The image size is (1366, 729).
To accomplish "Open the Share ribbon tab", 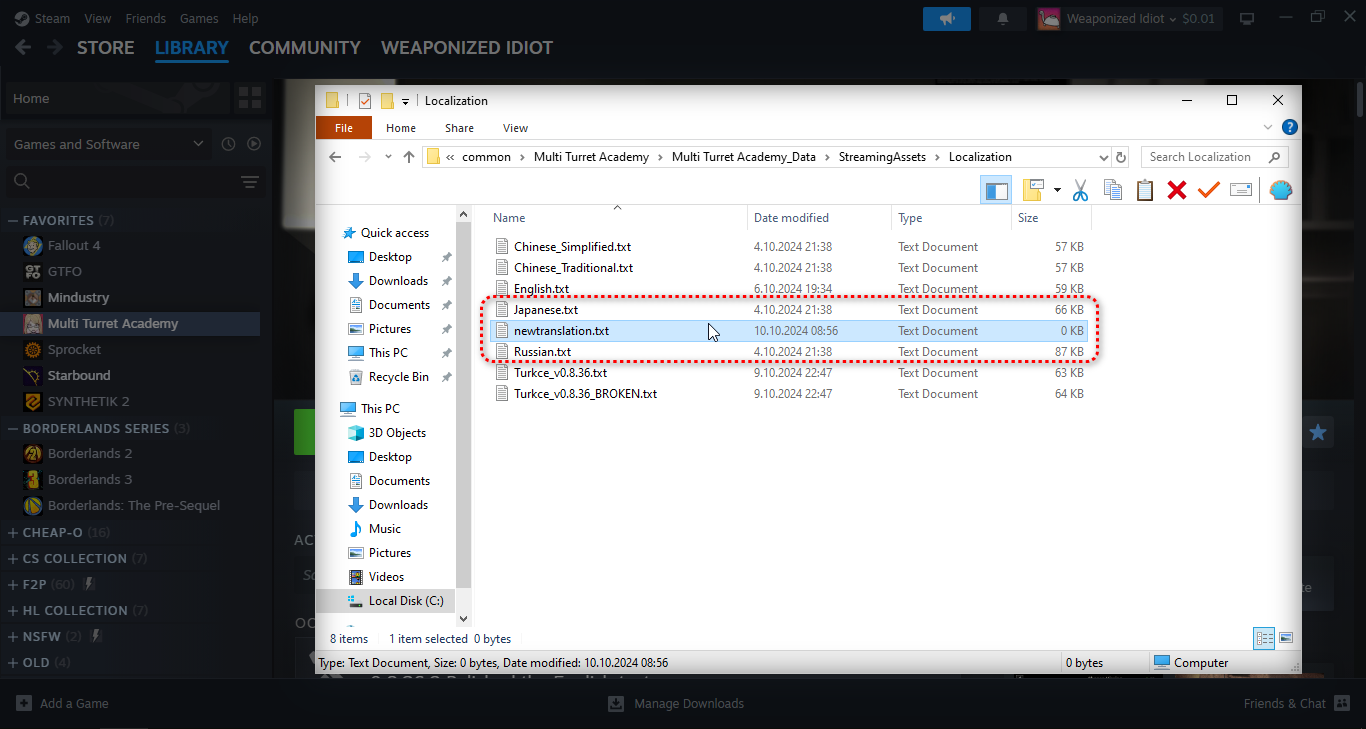I will (460, 128).
